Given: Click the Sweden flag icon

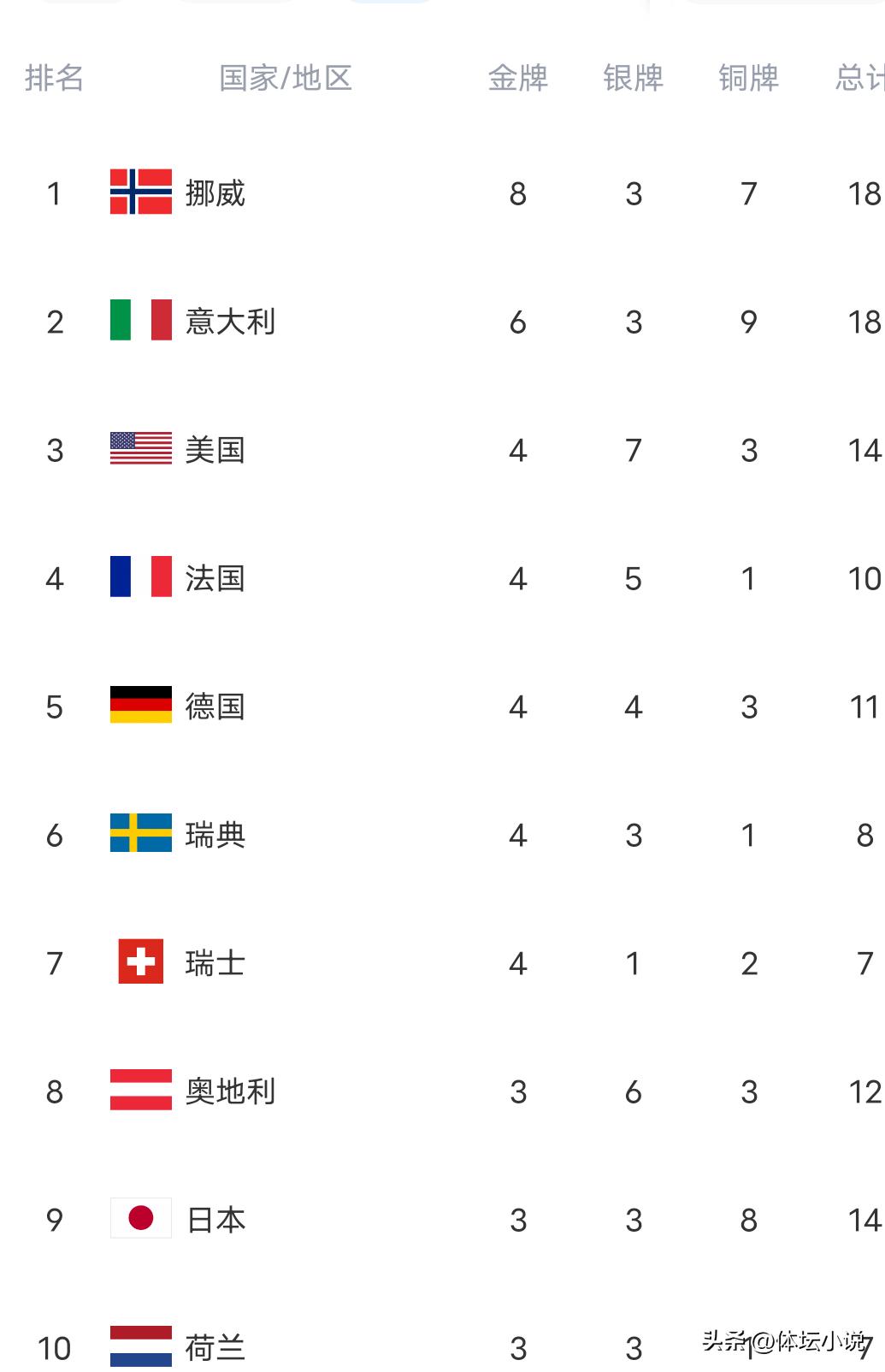Looking at the screenshot, I should [x=141, y=833].
